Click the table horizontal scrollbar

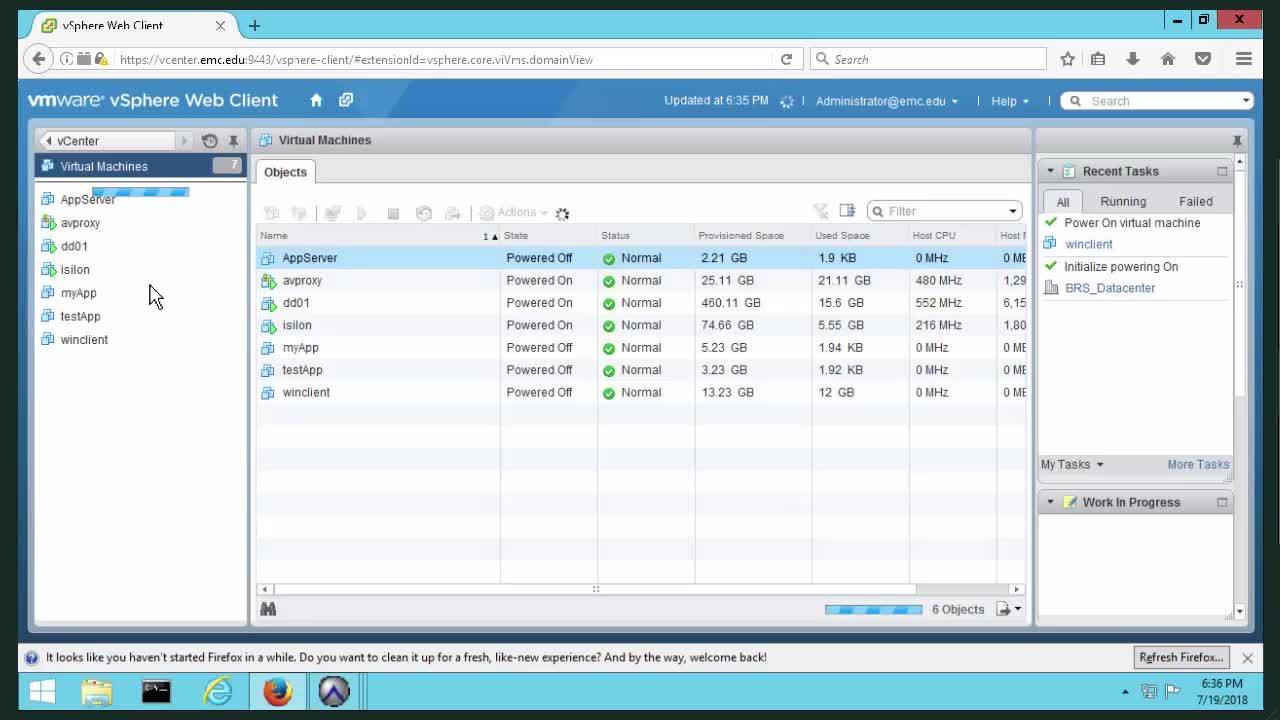[x=595, y=589]
